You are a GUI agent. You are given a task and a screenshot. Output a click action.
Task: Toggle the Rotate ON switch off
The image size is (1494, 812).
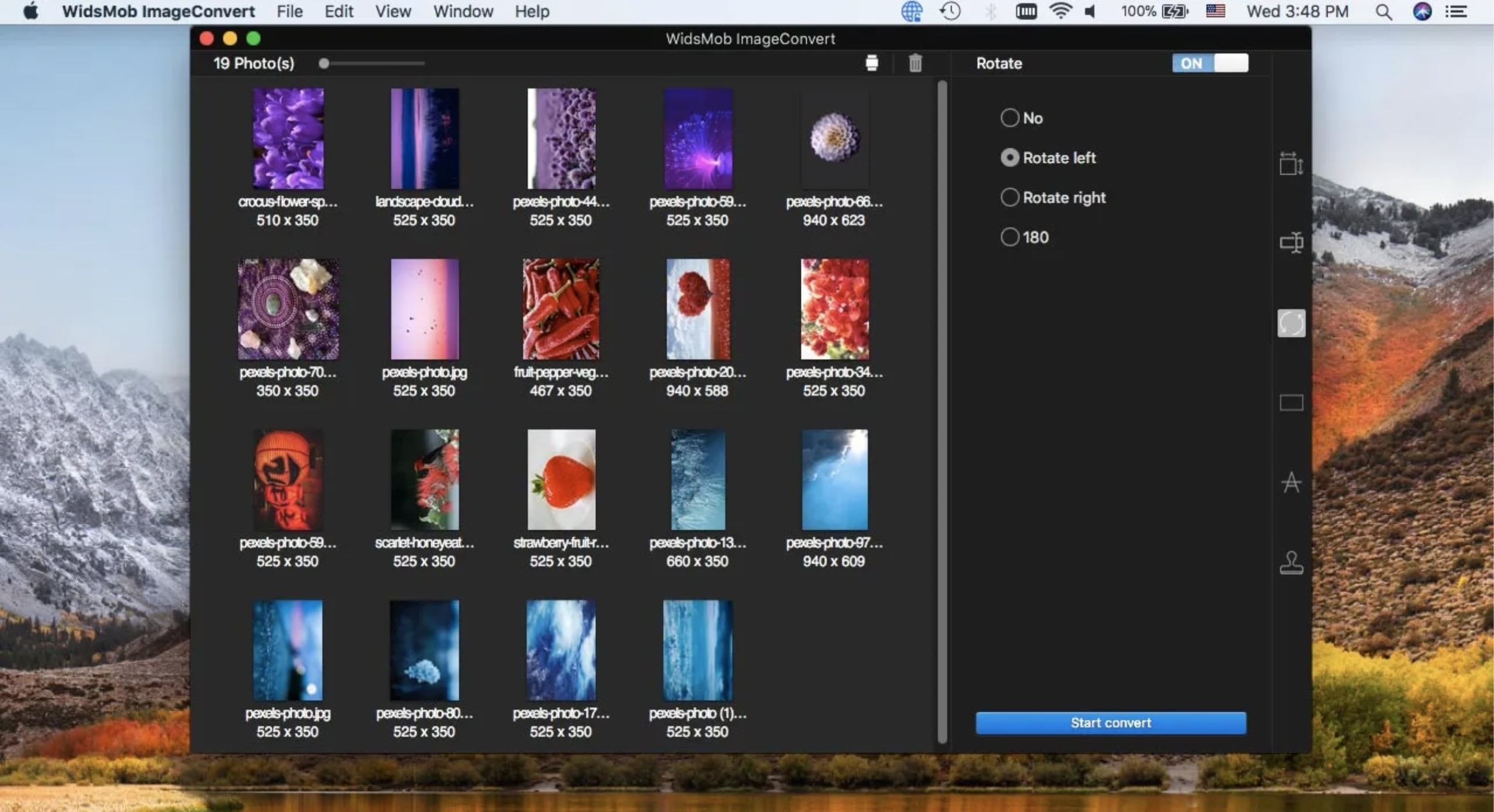click(x=1210, y=63)
